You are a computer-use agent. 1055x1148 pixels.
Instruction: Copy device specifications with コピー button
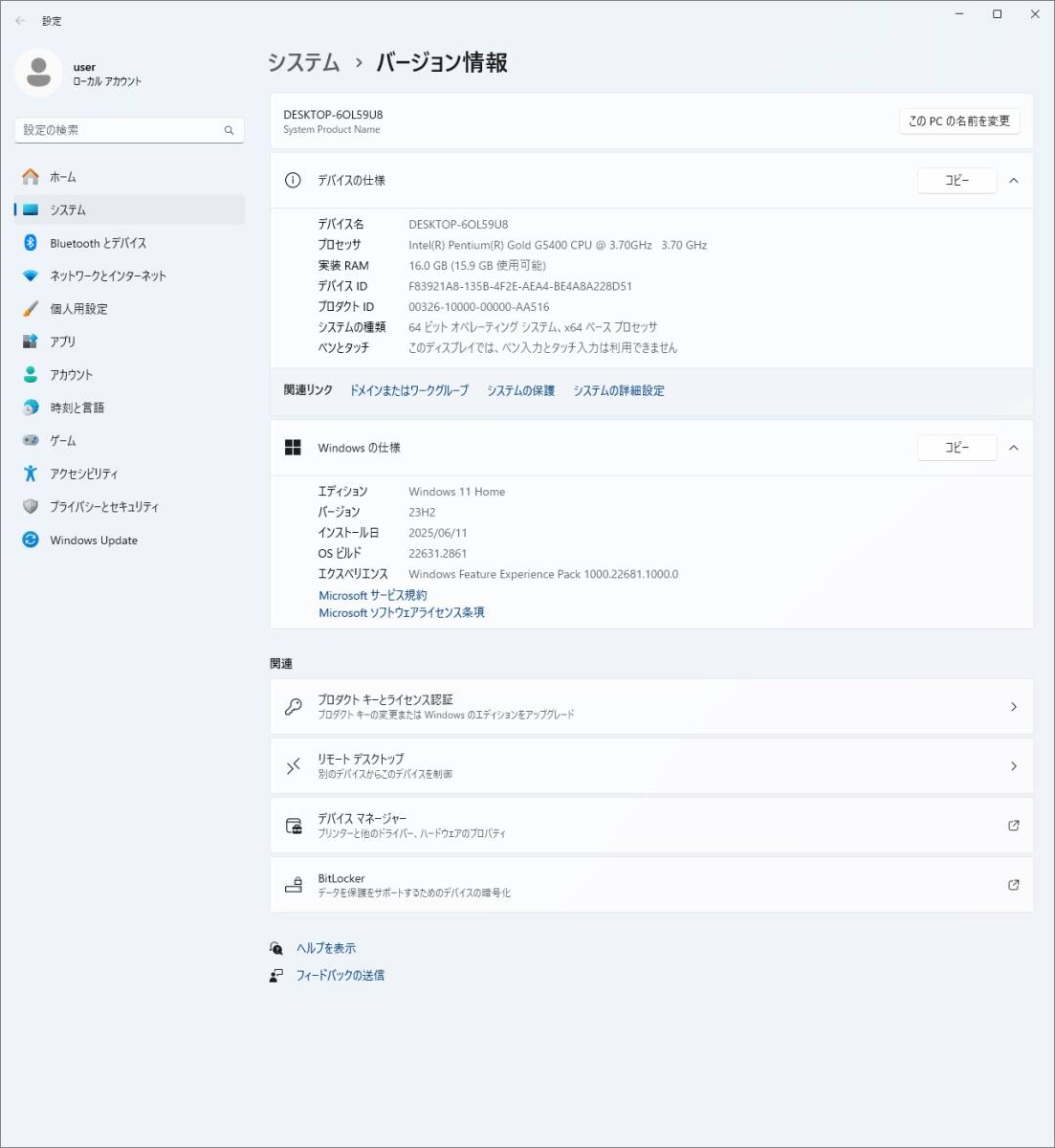(956, 180)
